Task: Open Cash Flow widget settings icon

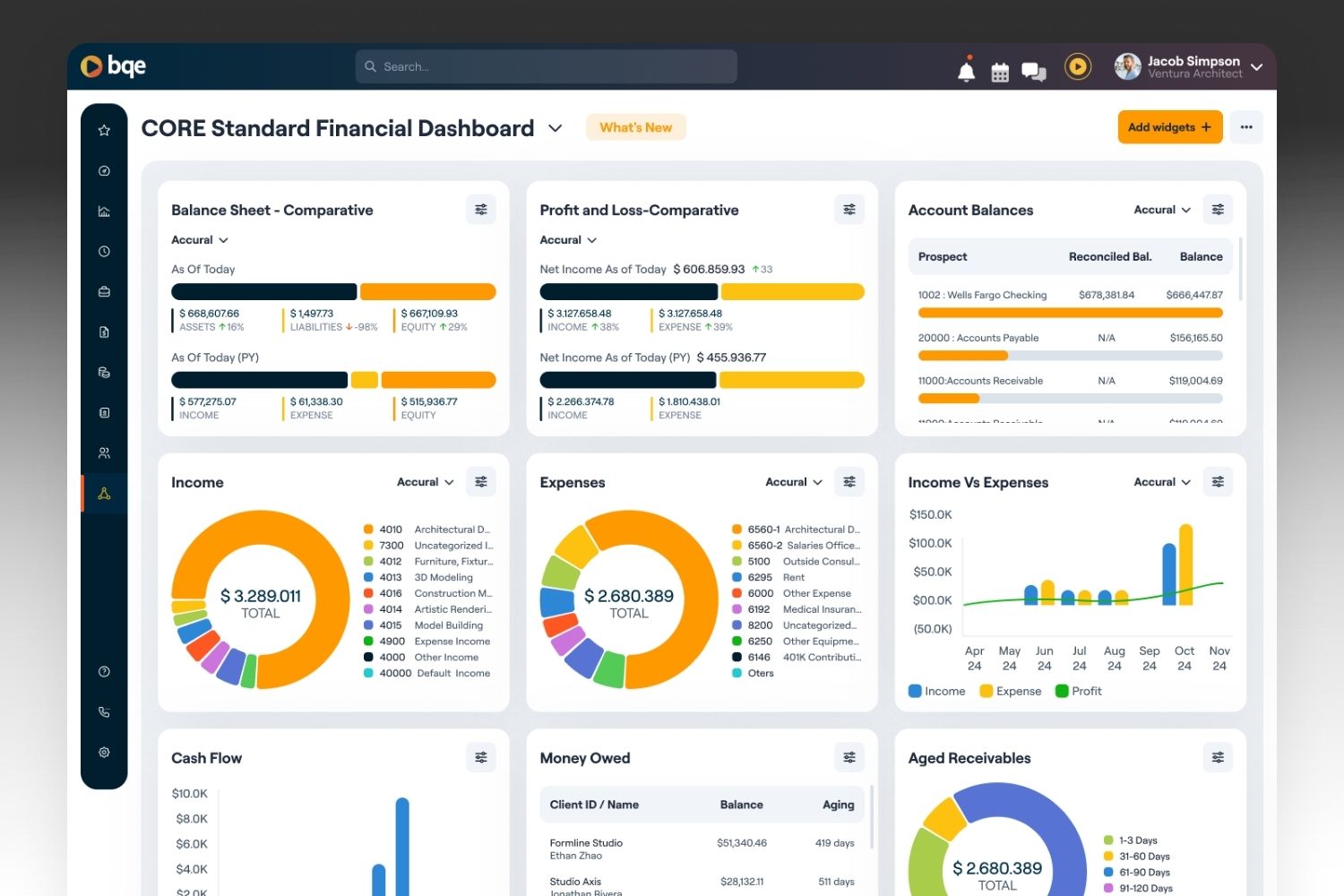Action: point(481,758)
